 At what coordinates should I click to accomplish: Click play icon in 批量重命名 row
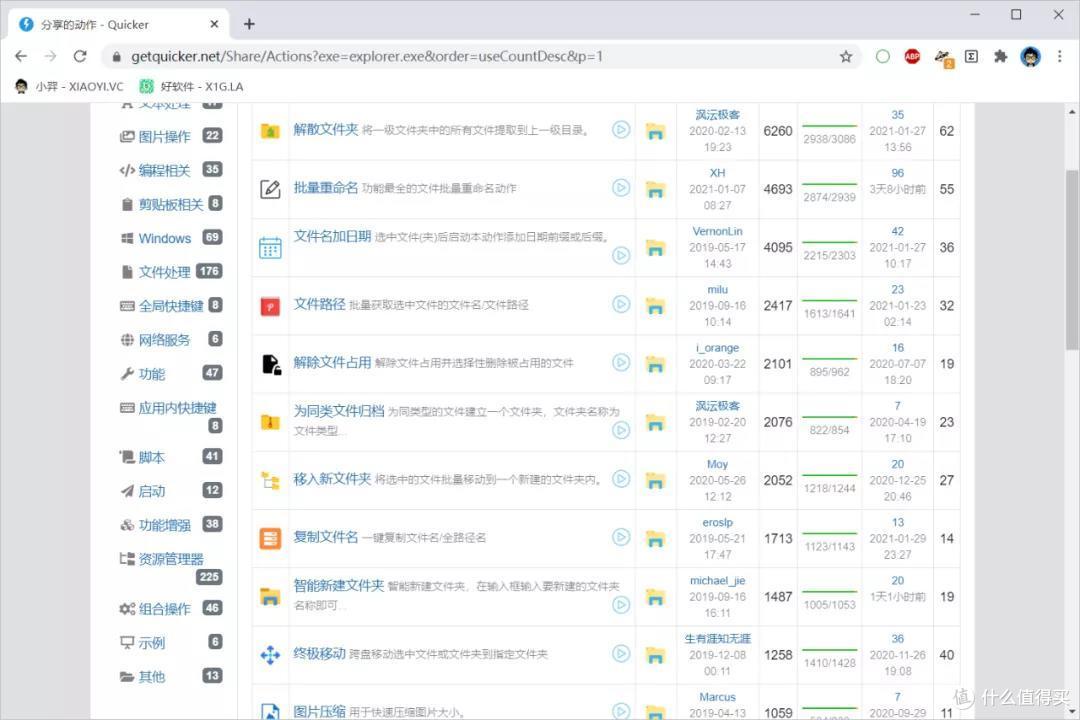pyautogui.click(x=621, y=187)
